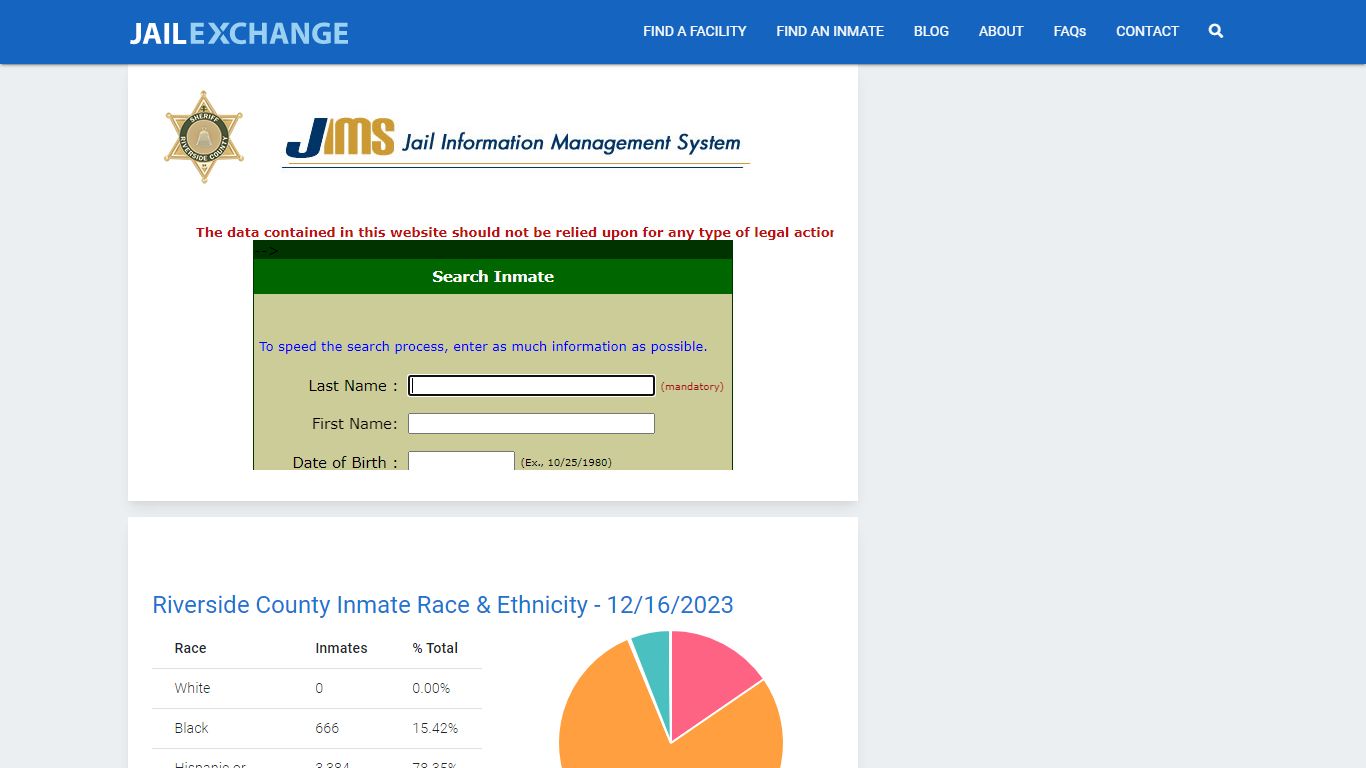Select the White row label
Image resolution: width=1366 pixels, height=768 pixels.
tap(192, 688)
